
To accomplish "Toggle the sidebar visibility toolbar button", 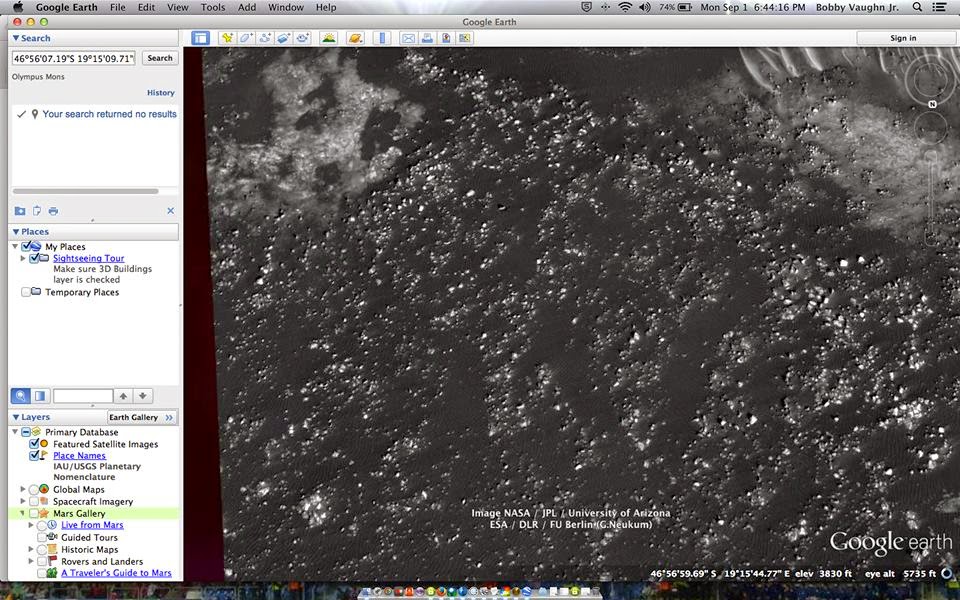I will click(200, 38).
